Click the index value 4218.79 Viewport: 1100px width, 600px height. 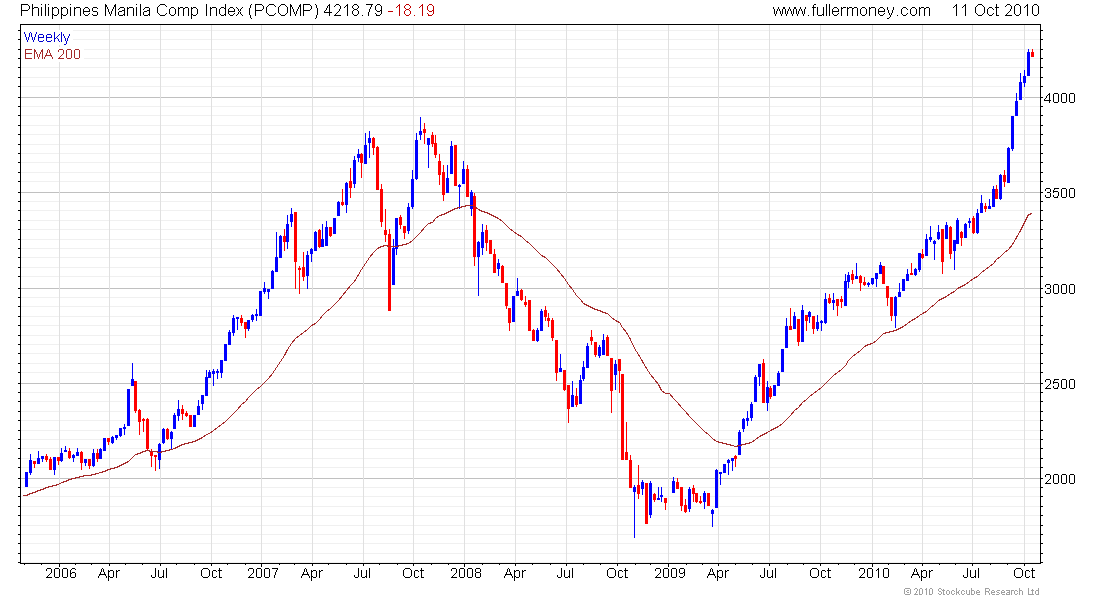click(x=353, y=11)
